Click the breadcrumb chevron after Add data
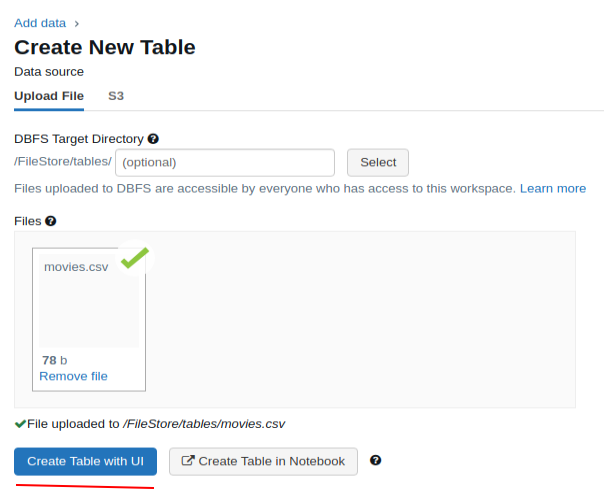This screenshot has width=604, height=503. 77,23
